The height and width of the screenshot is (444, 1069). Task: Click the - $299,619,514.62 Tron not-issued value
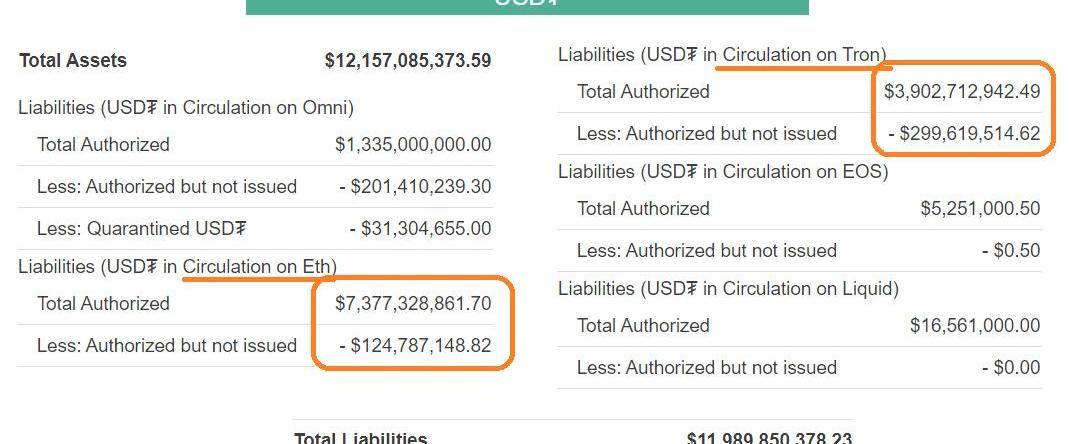pos(964,133)
